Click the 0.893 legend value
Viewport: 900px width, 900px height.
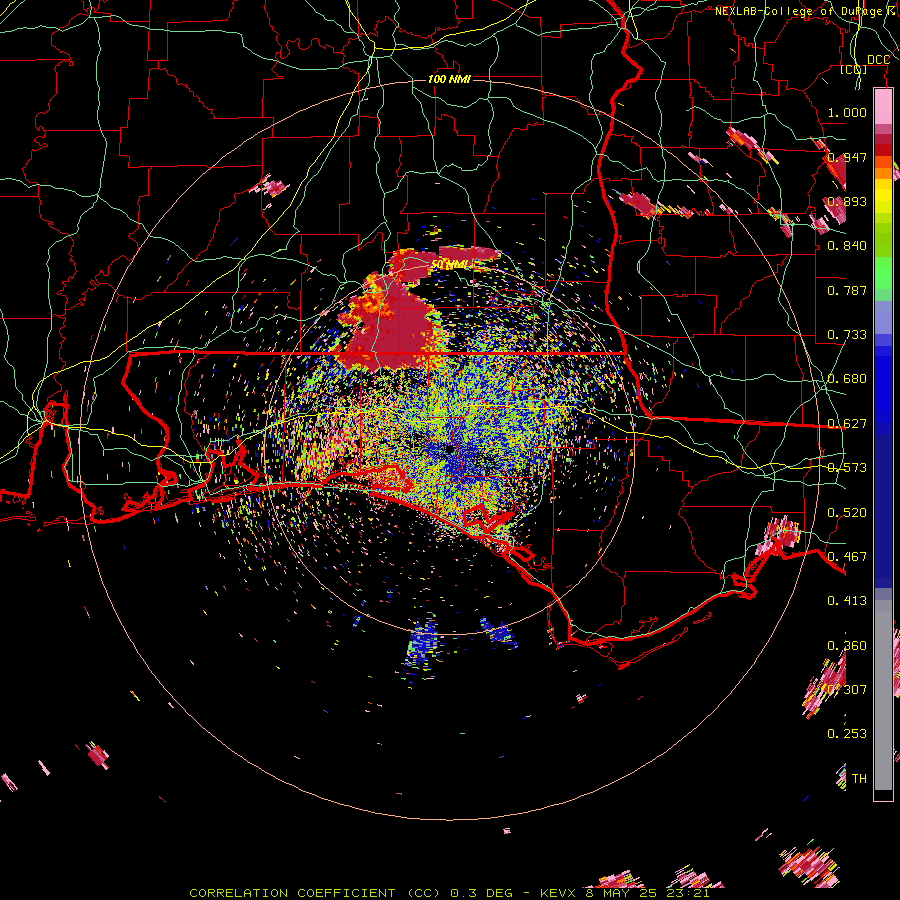point(847,201)
